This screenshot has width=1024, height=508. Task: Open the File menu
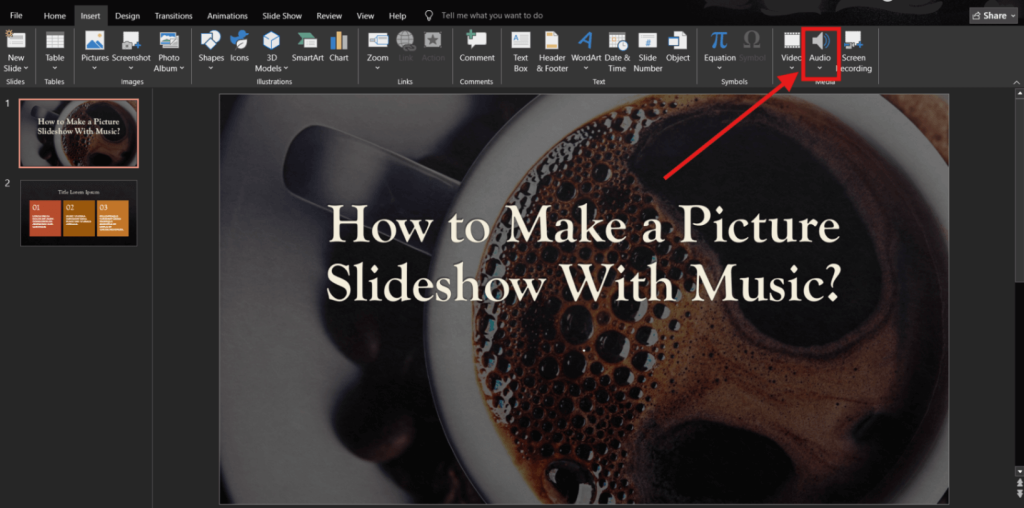click(16, 15)
